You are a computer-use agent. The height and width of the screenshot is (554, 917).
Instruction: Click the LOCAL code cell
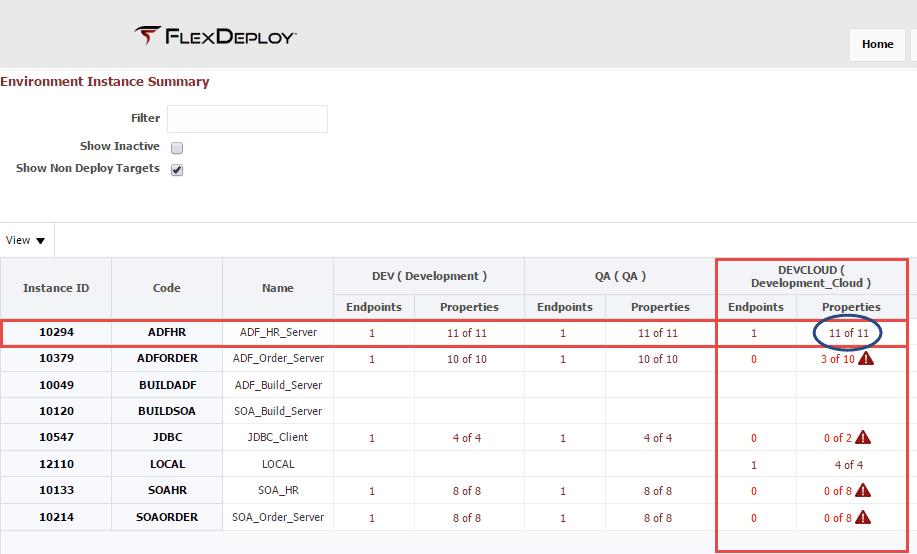click(167, 464)
